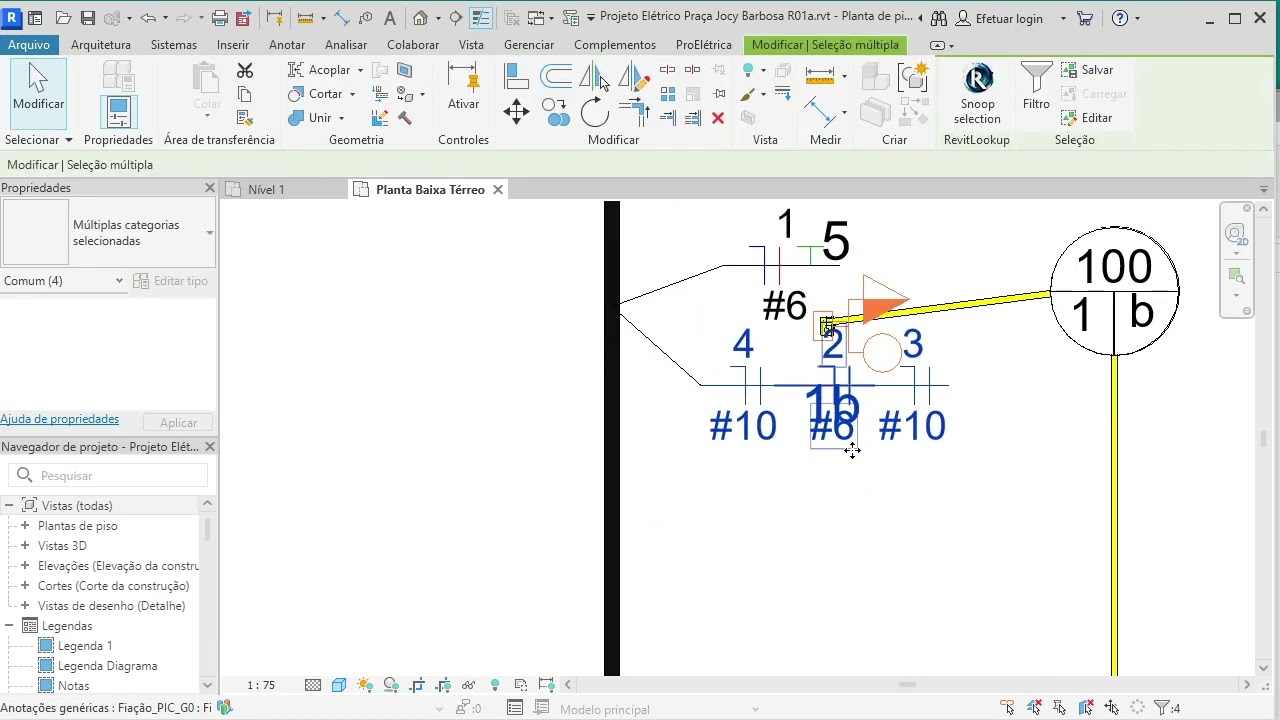
Task: Select the Rotate tool icon
Action: point(594,112)
